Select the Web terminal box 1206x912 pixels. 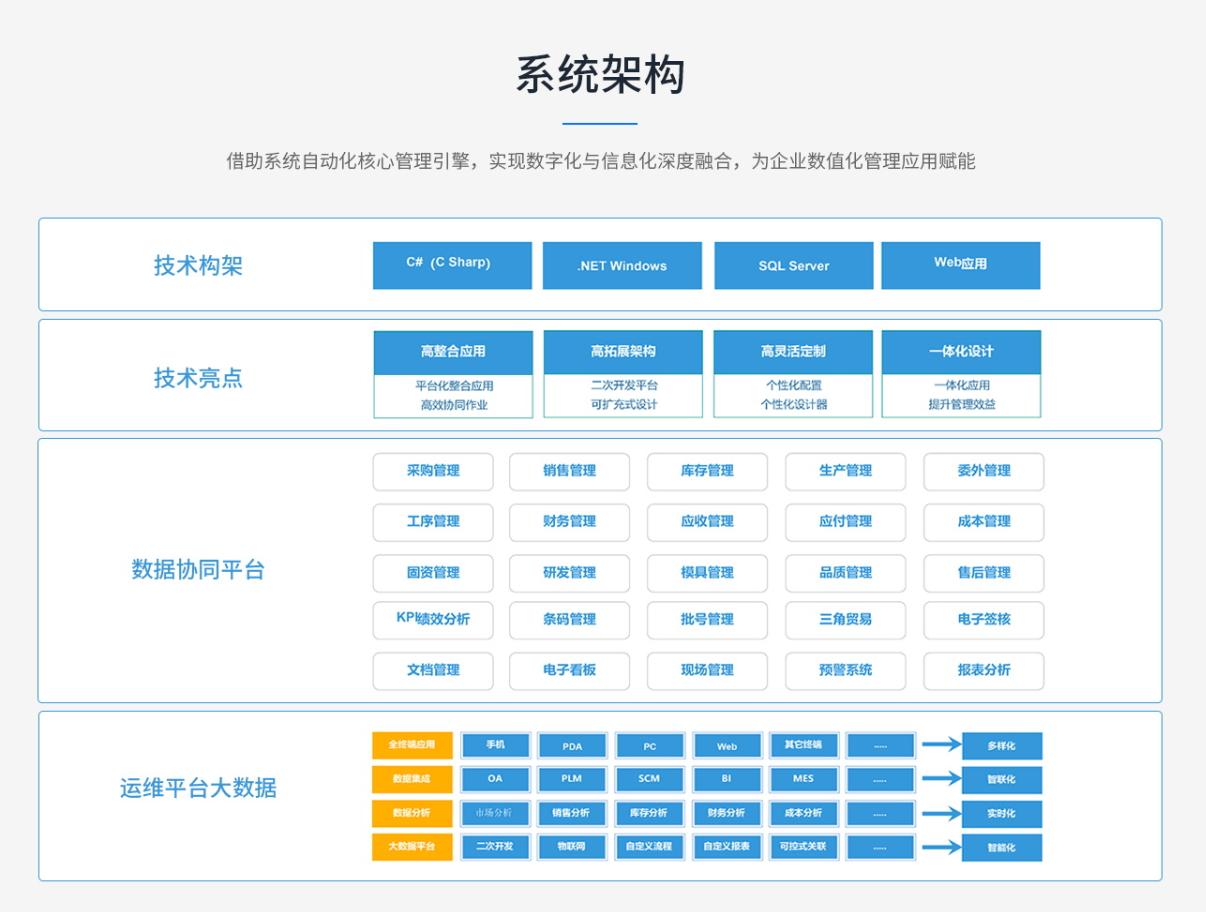727,746
